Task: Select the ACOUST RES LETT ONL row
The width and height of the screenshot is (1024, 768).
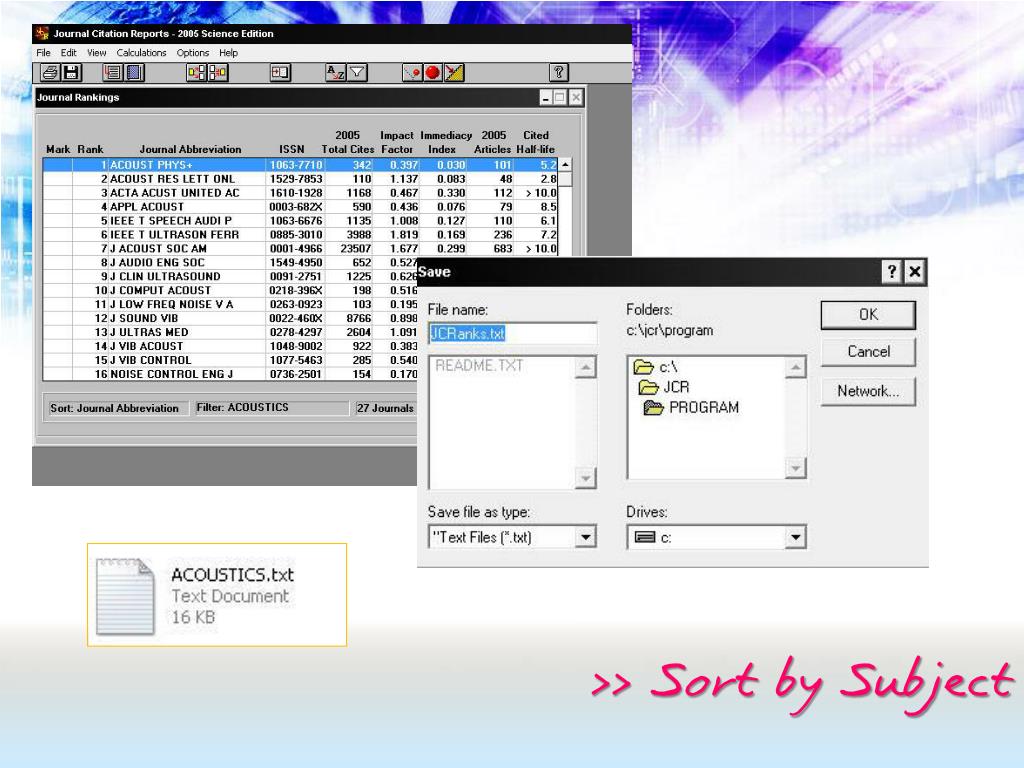Action: (x=300, y=179)
